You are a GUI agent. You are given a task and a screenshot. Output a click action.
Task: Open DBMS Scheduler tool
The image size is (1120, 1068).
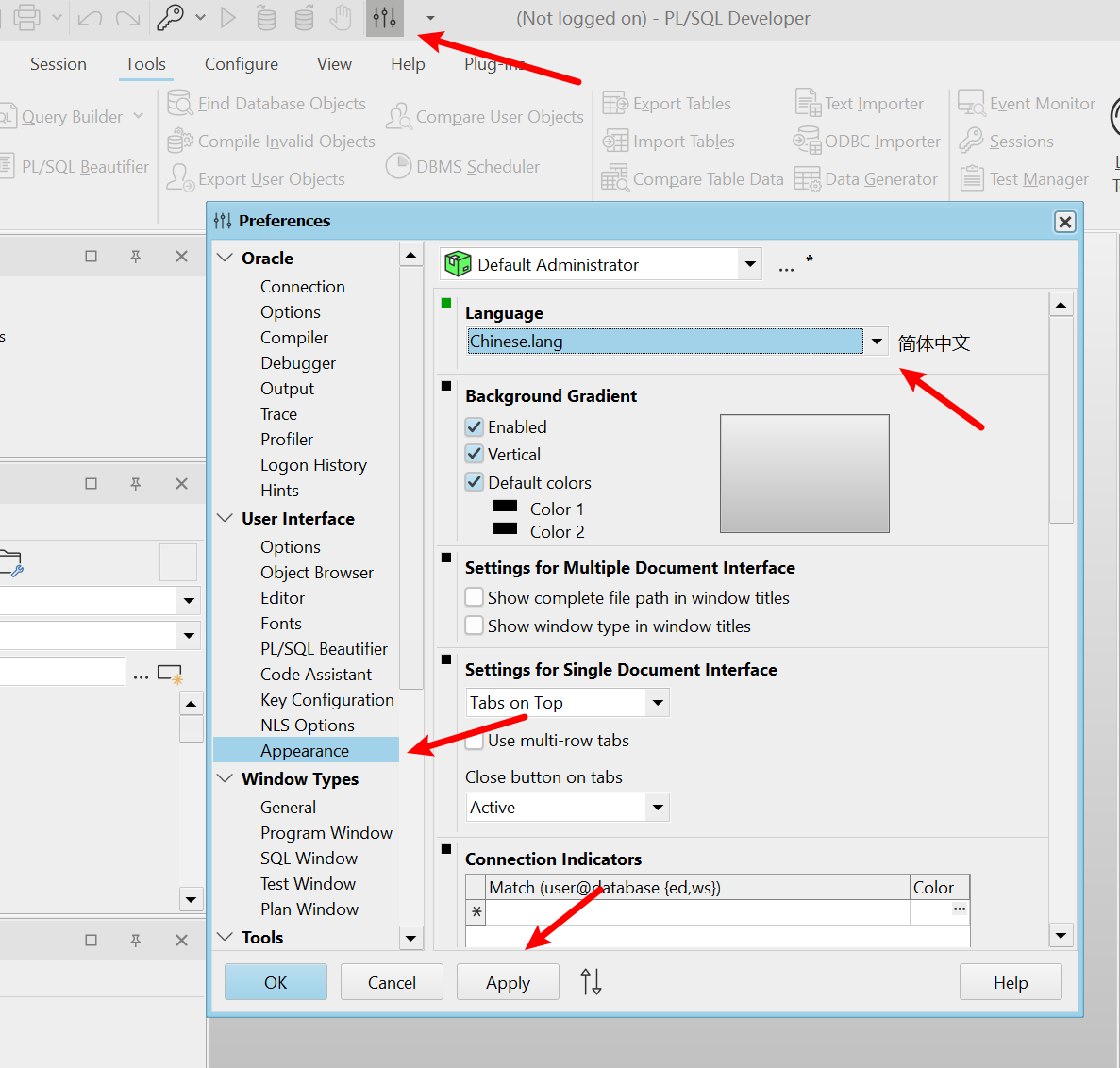[x=463, y=166]
